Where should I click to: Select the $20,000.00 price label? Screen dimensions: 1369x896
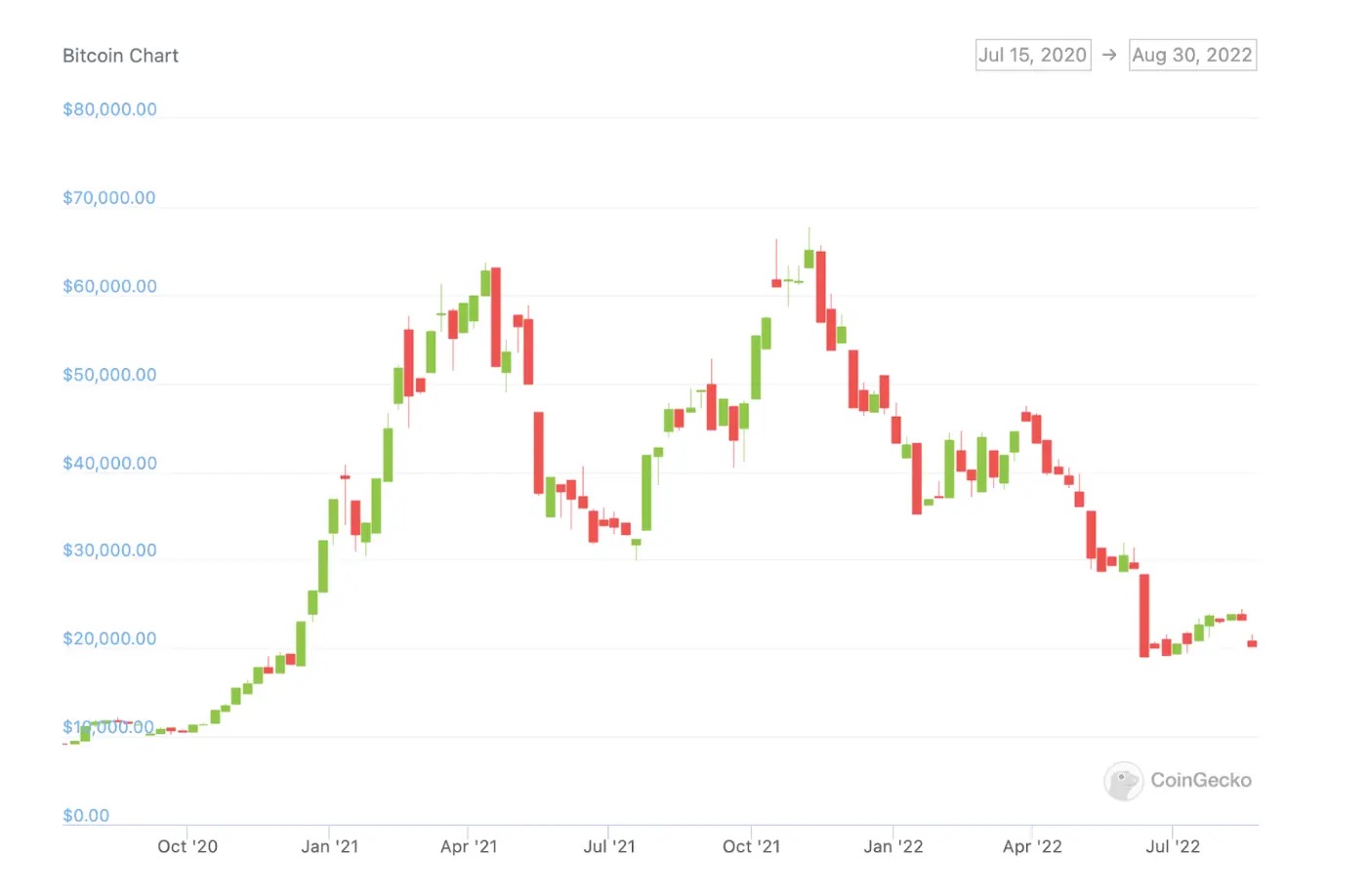[109, 638]
